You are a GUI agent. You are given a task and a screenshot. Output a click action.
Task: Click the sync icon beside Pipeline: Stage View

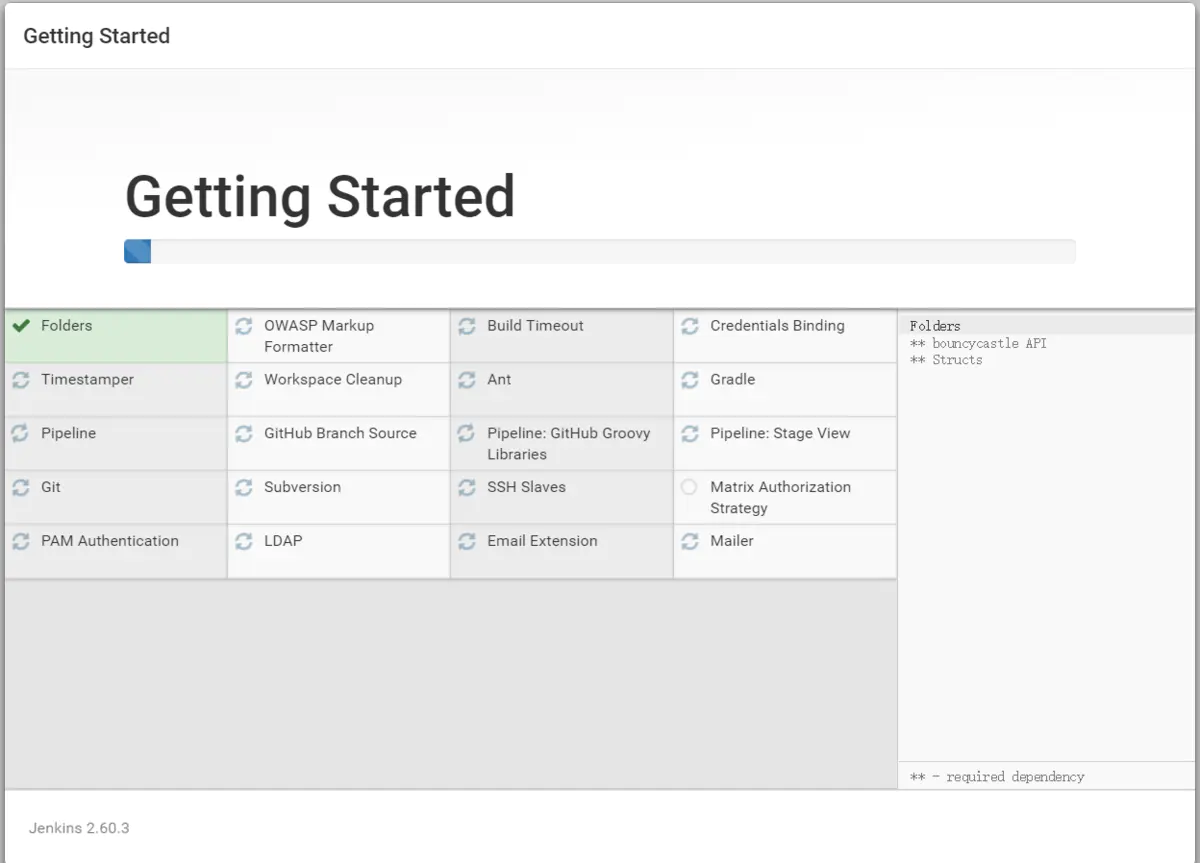690,434
